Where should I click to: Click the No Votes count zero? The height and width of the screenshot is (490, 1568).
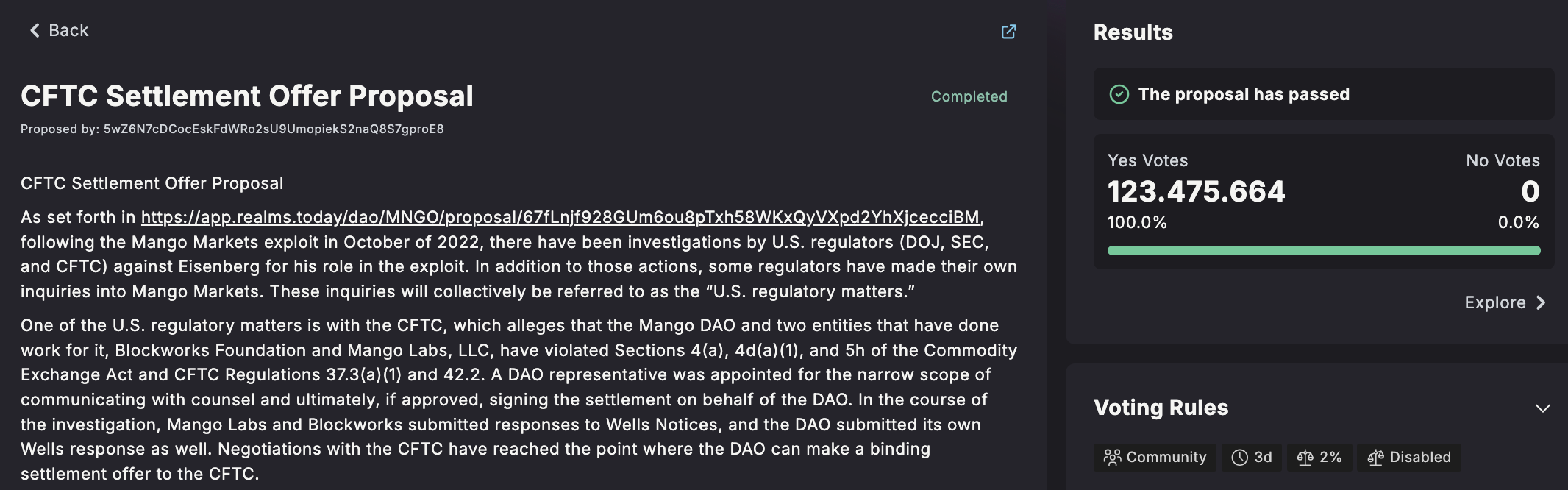[1530, 191]
